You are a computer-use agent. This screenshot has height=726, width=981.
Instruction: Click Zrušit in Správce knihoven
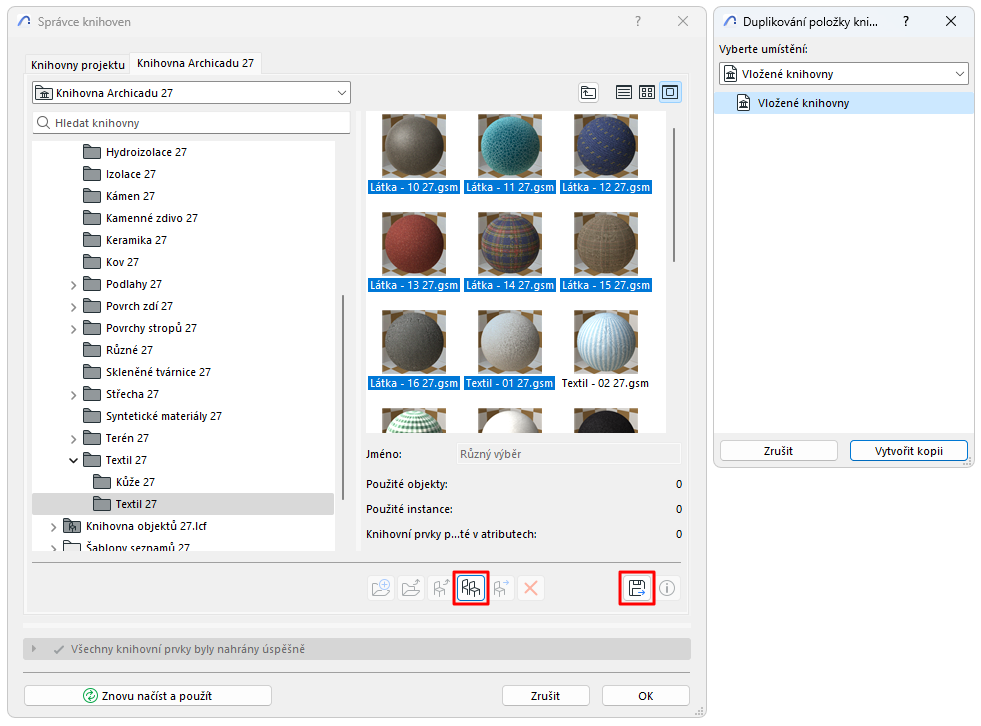click(x=546, y=696)
